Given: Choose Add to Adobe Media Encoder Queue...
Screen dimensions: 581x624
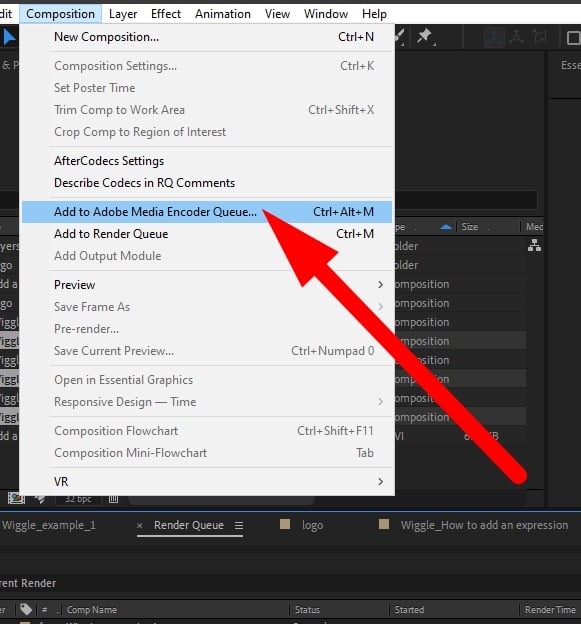Looking at the screenshot, I should point(207,212).
